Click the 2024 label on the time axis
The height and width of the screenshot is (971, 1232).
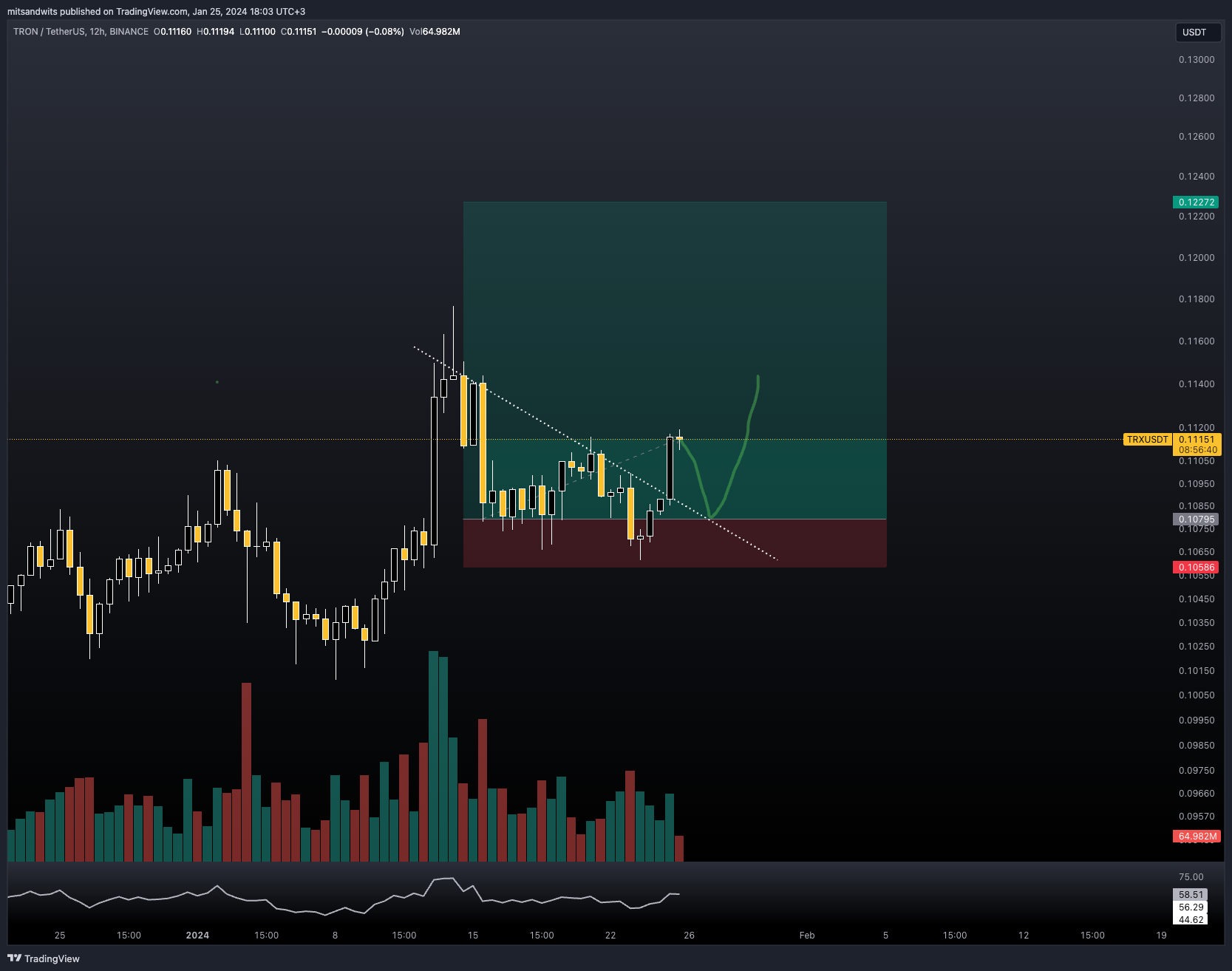click(197, 936)
